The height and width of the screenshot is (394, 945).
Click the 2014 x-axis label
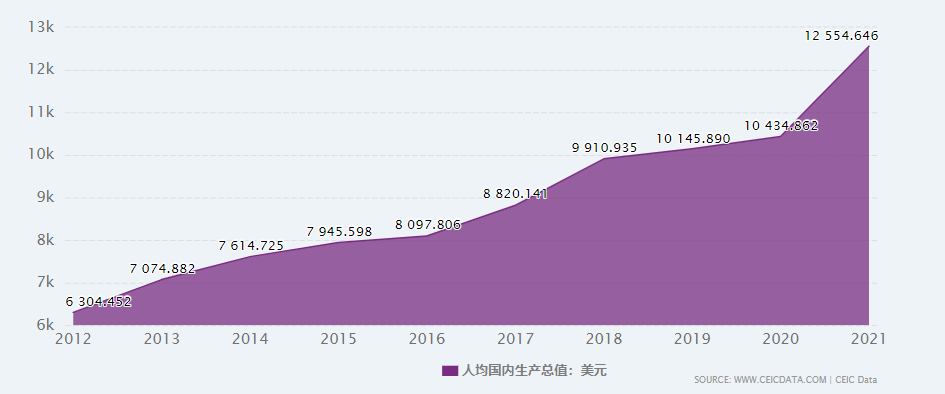pyautogui.click(x=250, y=339)
